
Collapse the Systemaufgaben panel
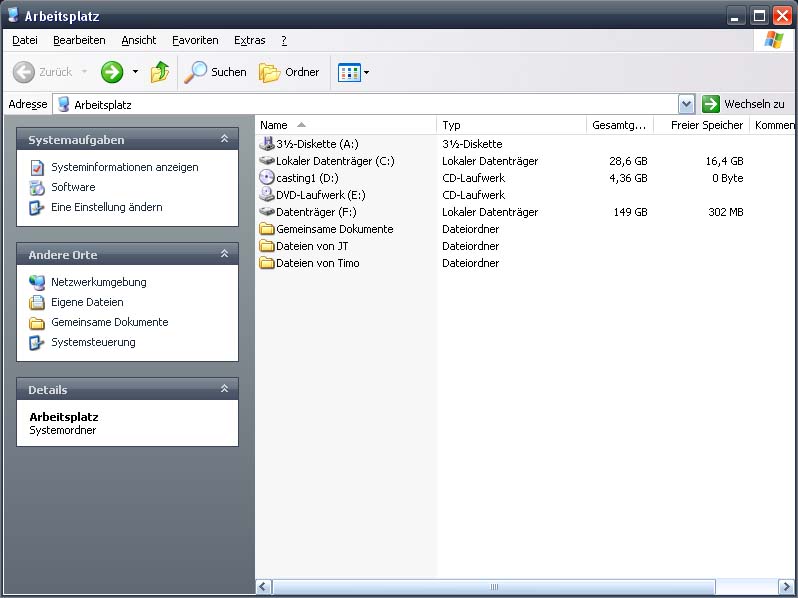tap(224, 140)
